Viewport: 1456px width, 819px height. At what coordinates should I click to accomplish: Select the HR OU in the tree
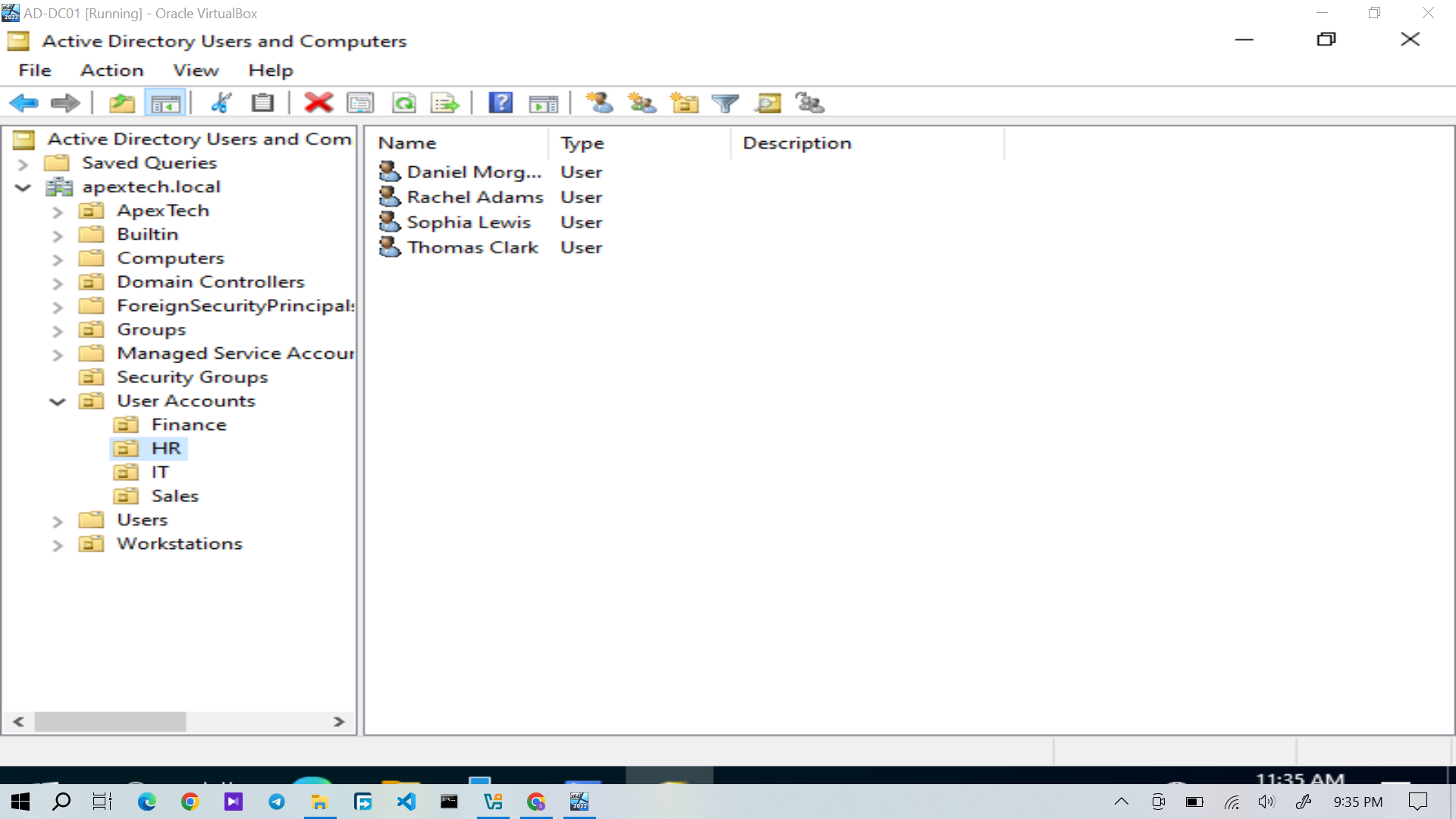[166, 448]
